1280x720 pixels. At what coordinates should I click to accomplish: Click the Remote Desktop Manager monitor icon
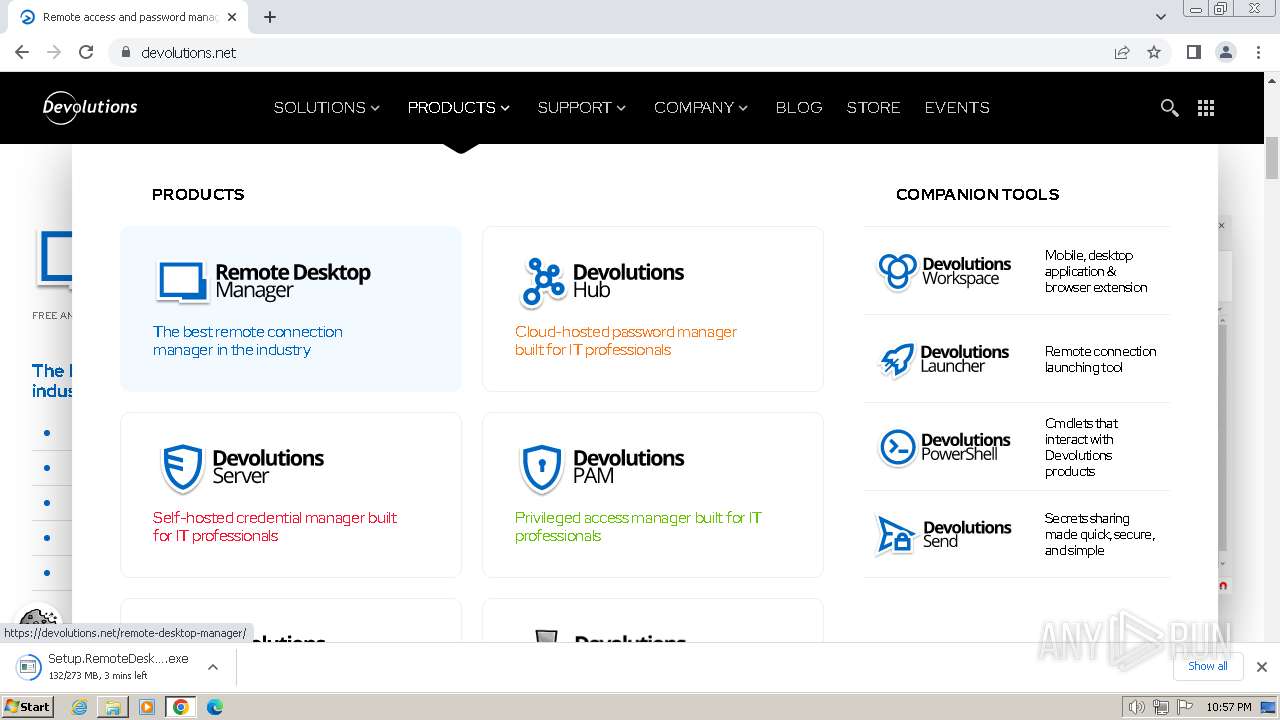(182, 282)
